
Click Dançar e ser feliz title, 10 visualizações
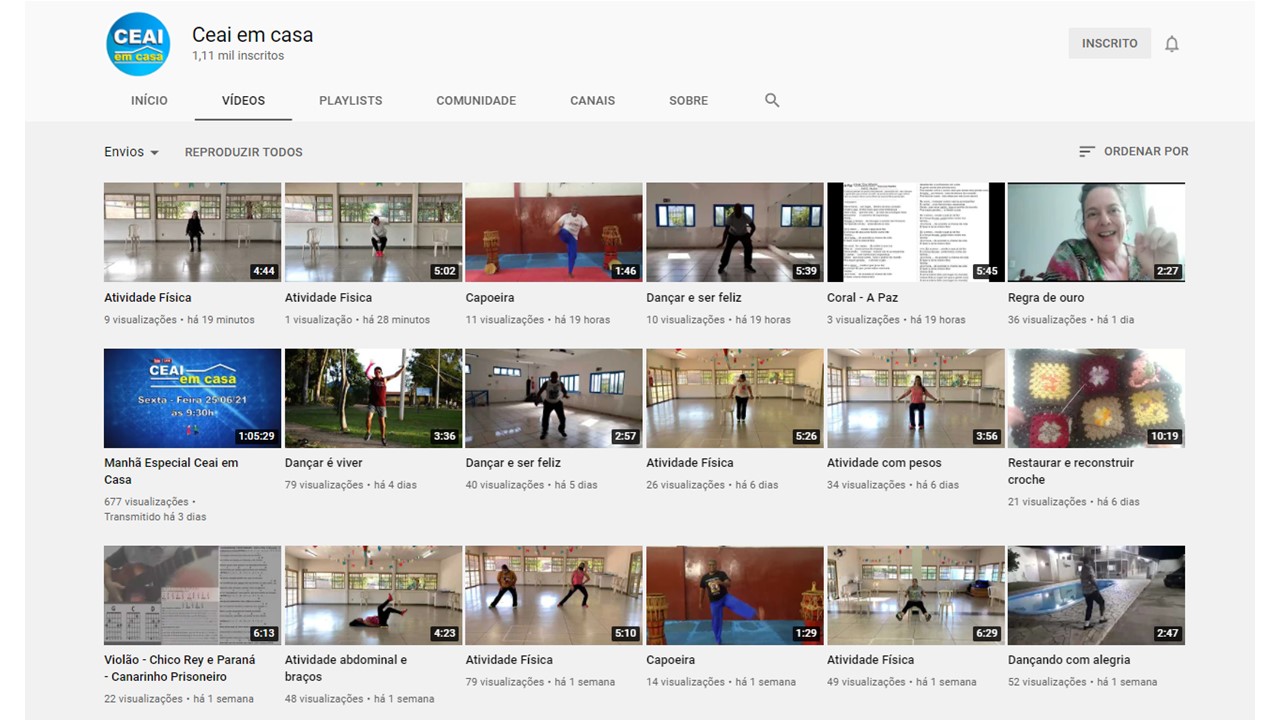coord(694,298)
